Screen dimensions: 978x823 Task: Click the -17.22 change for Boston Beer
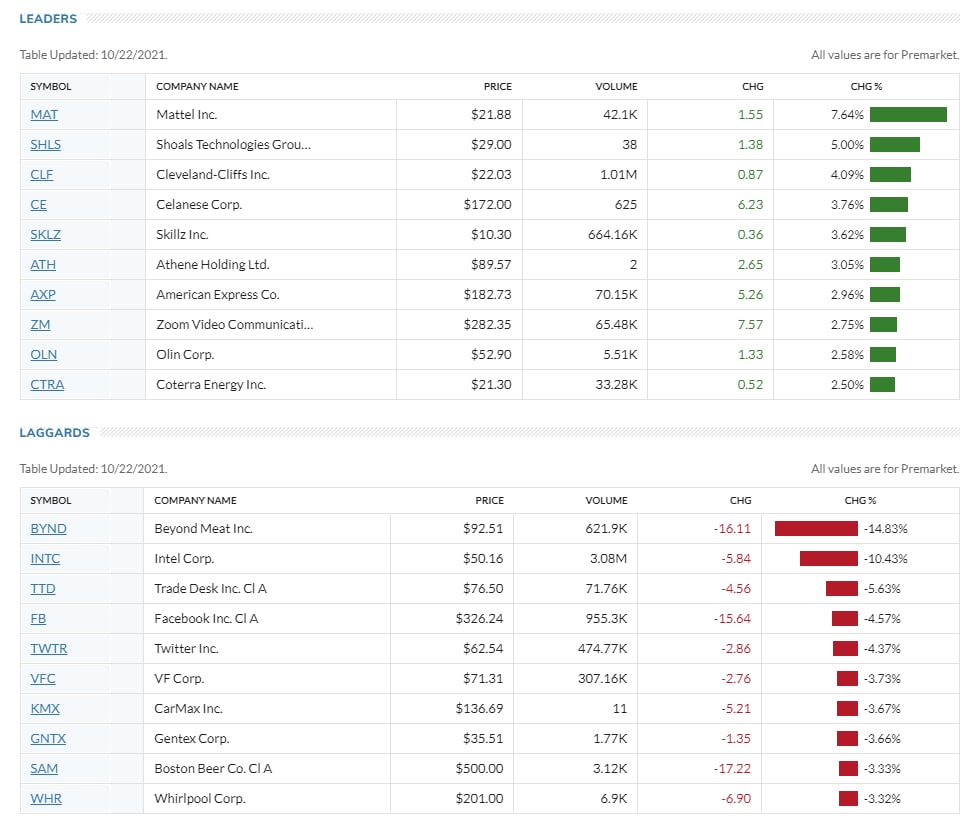pos(732,768)
